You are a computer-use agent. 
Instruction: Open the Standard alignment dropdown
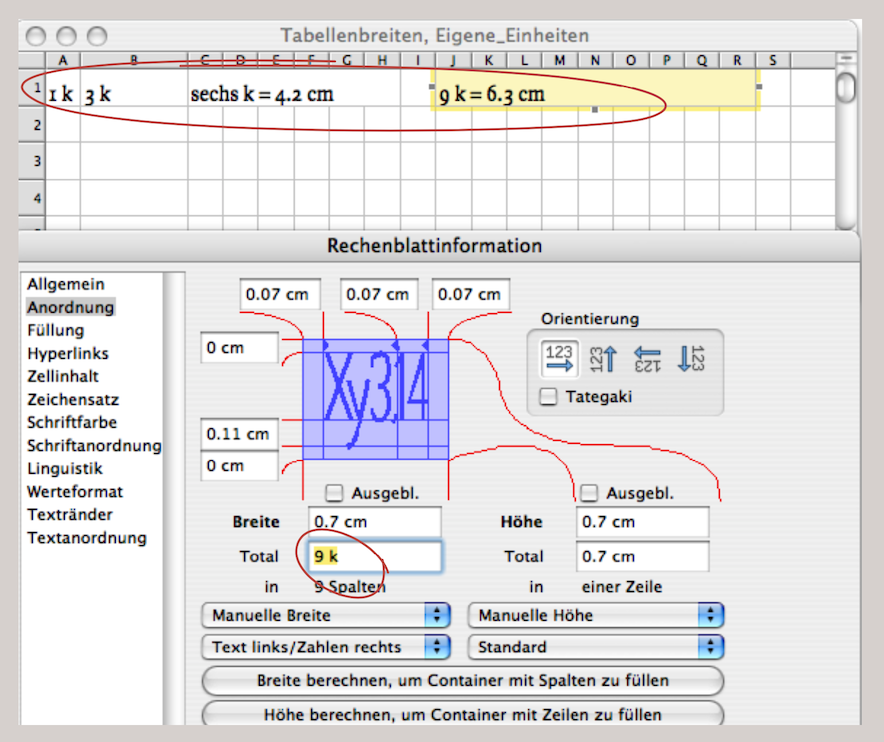pos(595,647)
